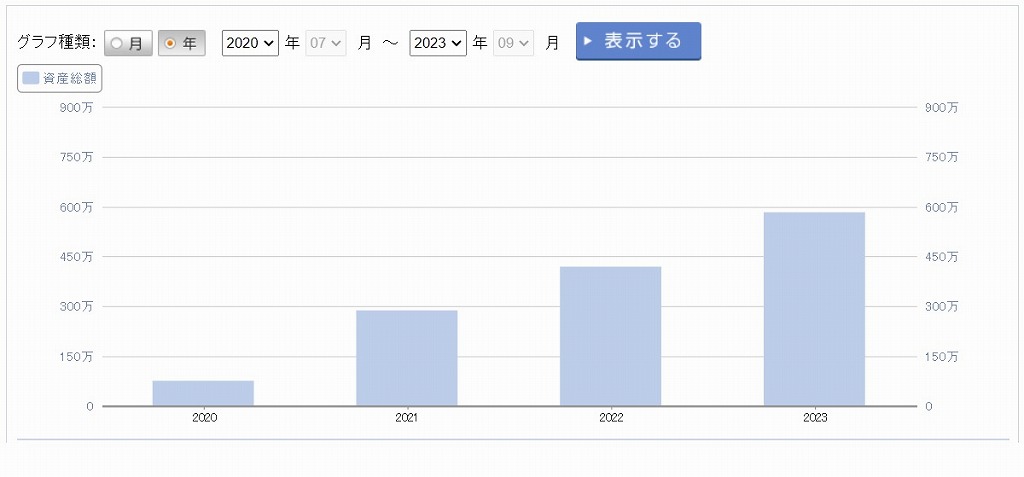Click the グラフ種類 label text

tap(56, 43)
